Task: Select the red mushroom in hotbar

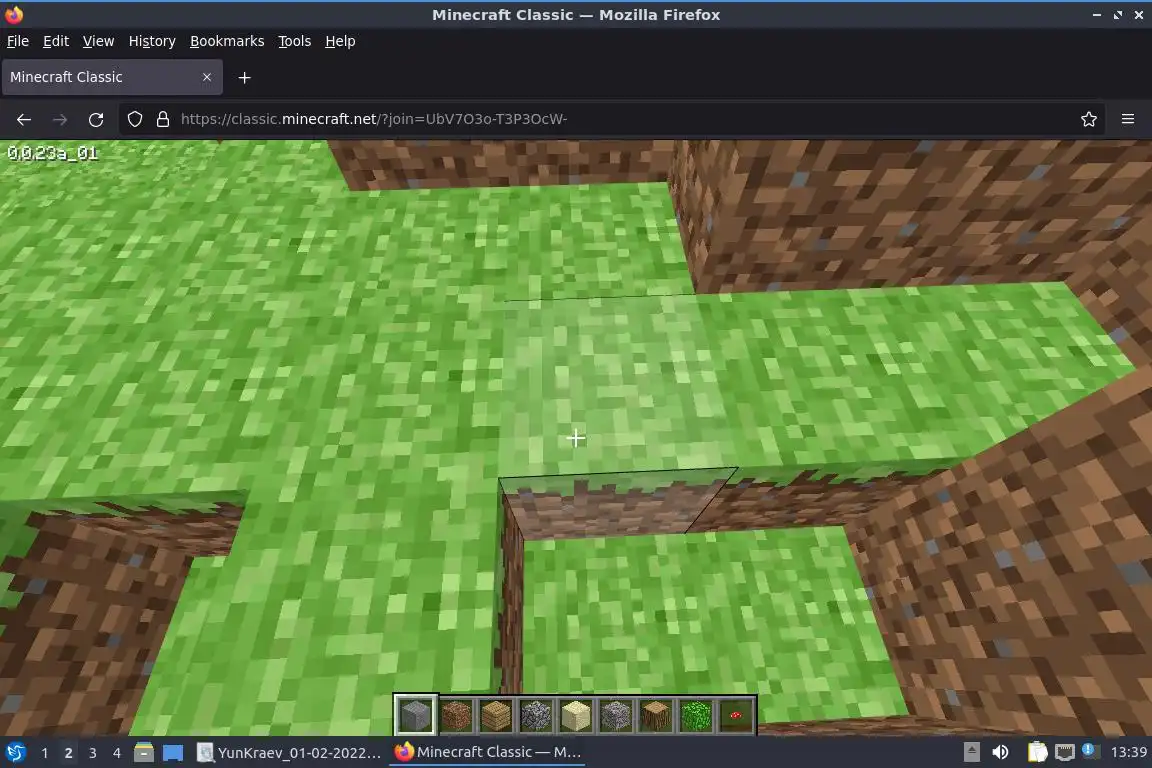Action: (735, 714)
